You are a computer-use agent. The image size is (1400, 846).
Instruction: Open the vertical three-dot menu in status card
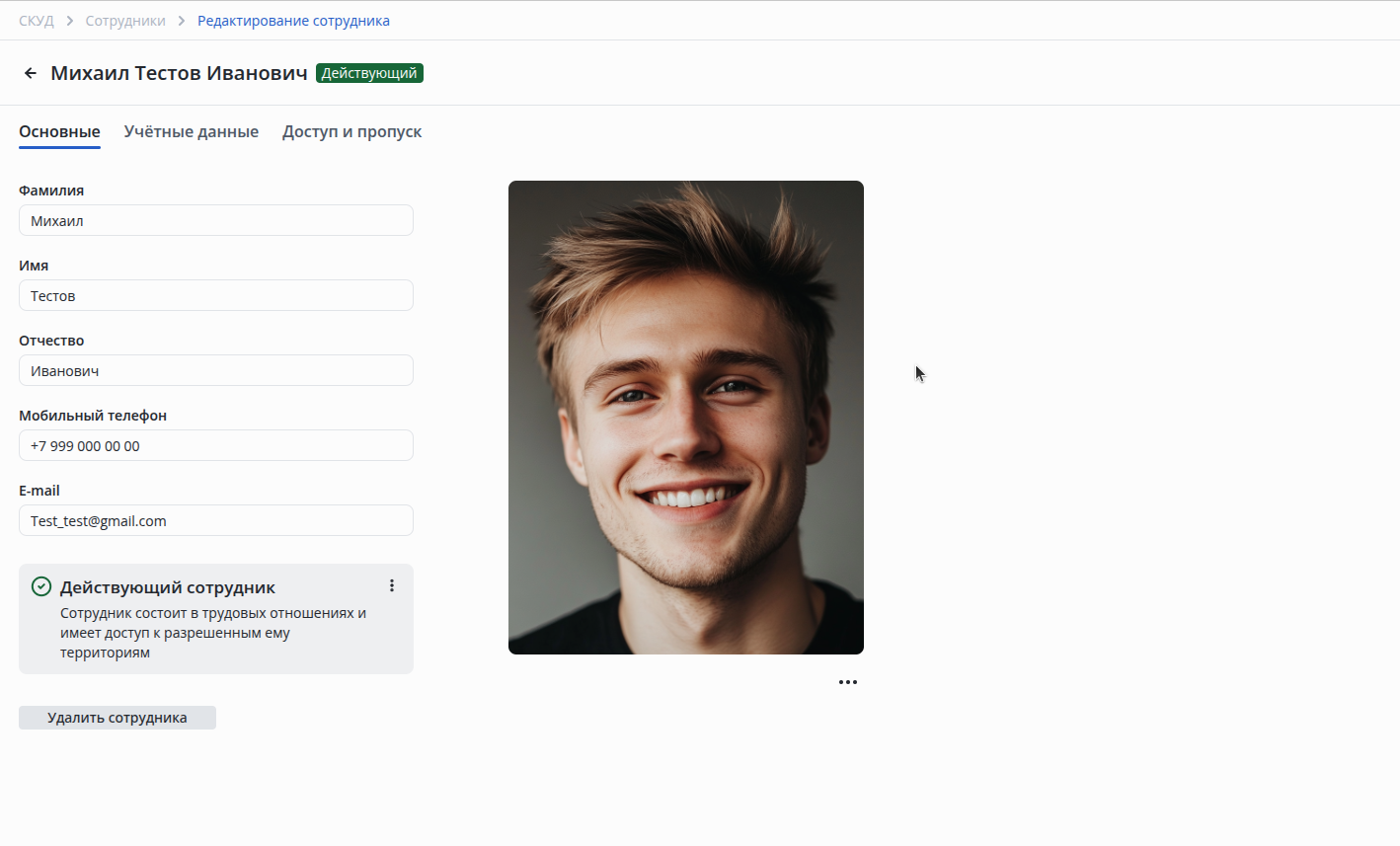(x=392, y=585)
